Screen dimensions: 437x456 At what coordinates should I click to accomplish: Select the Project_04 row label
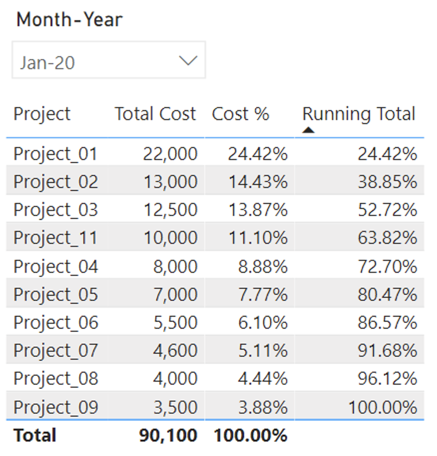tap(56, 267)
